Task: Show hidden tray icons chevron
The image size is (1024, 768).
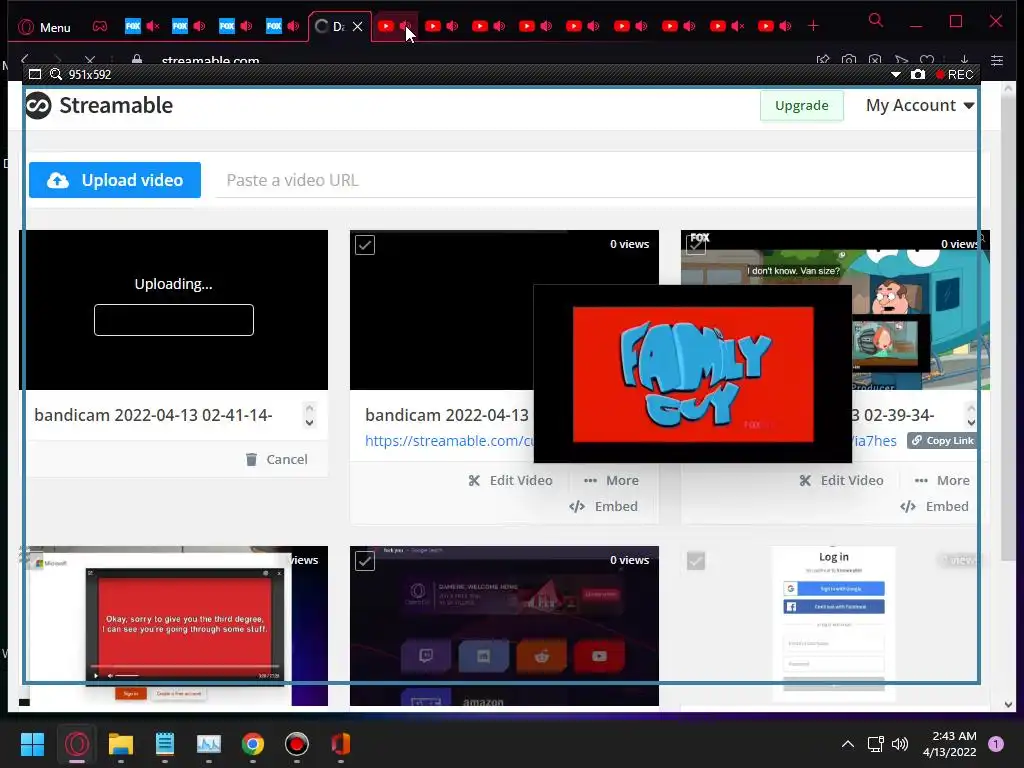Action: tap(848, 744)
